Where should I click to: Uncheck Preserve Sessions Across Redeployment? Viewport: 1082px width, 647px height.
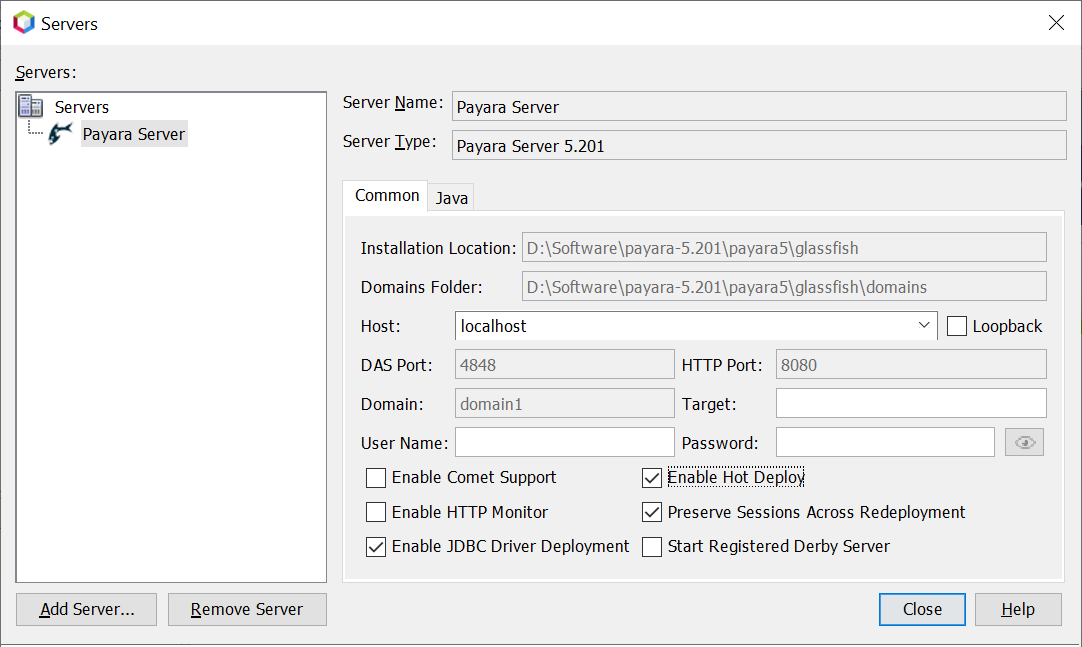click(652, 512)
